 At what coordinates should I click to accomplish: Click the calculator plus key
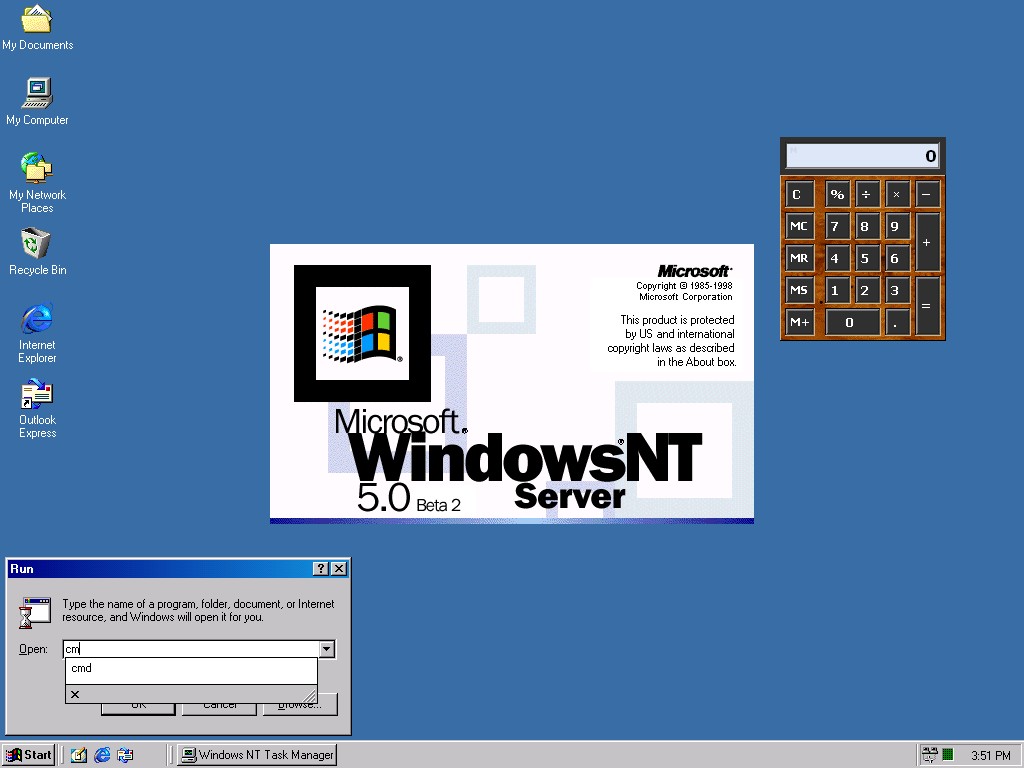927,242
